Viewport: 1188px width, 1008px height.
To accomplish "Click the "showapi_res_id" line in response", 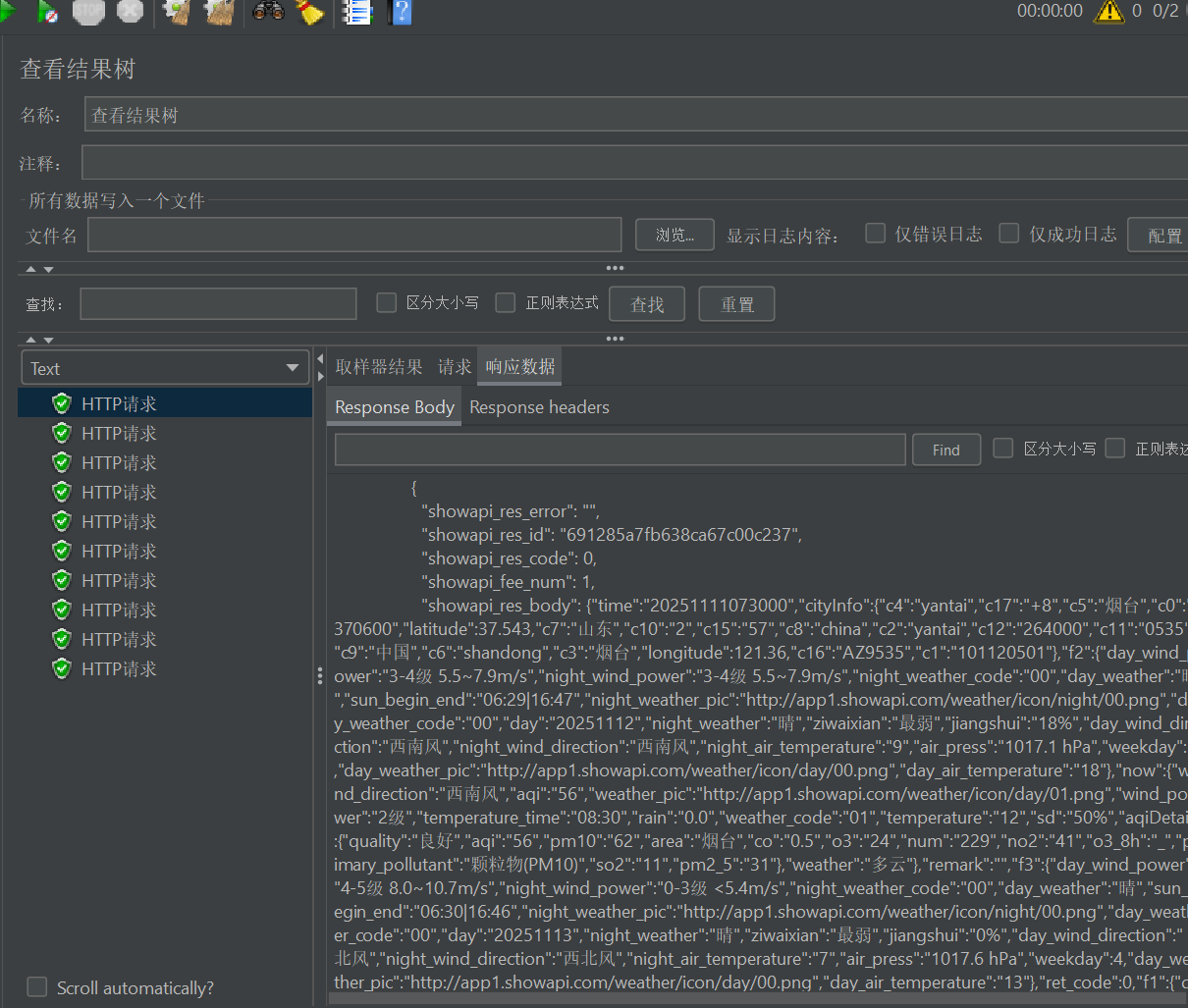I will tap(612, 534).
